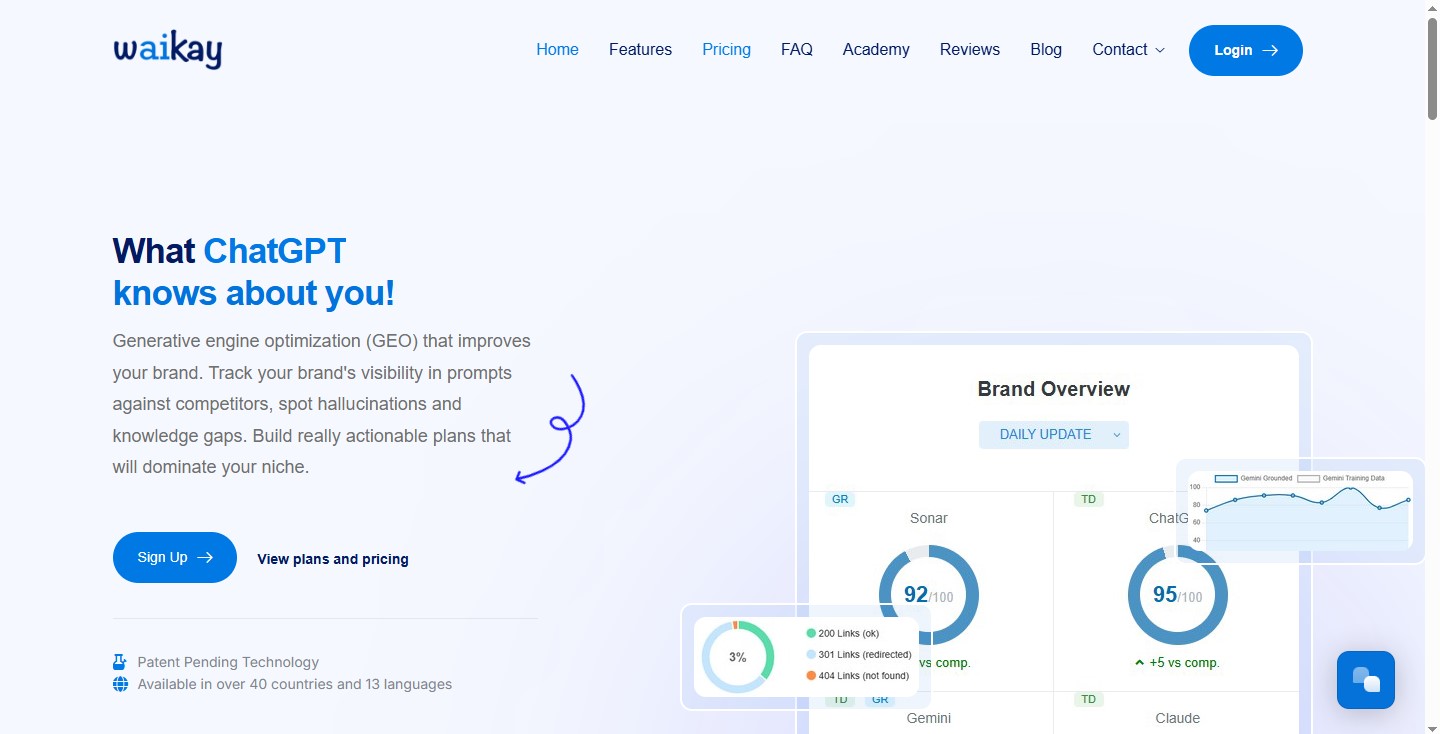Open the Pricing page from navigation
Image resolution: width=1440 pixels, height=734 pixels.
[726, 50]
